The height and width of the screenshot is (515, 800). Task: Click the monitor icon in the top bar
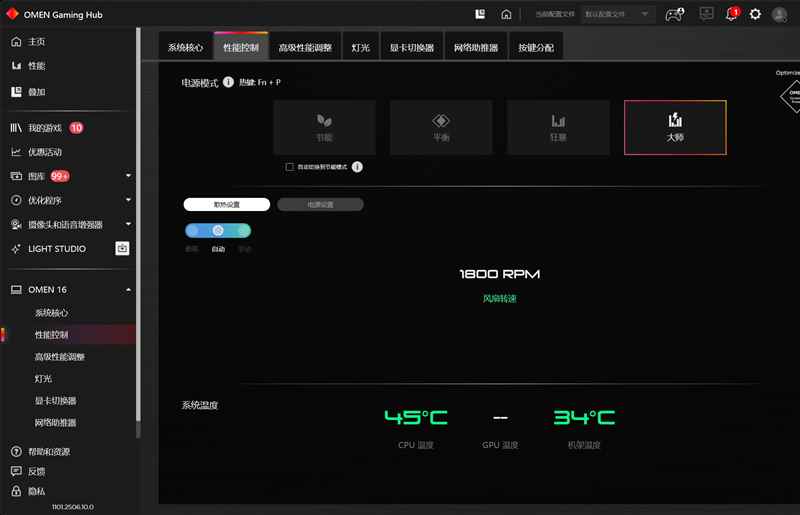[x=707, y=14]
